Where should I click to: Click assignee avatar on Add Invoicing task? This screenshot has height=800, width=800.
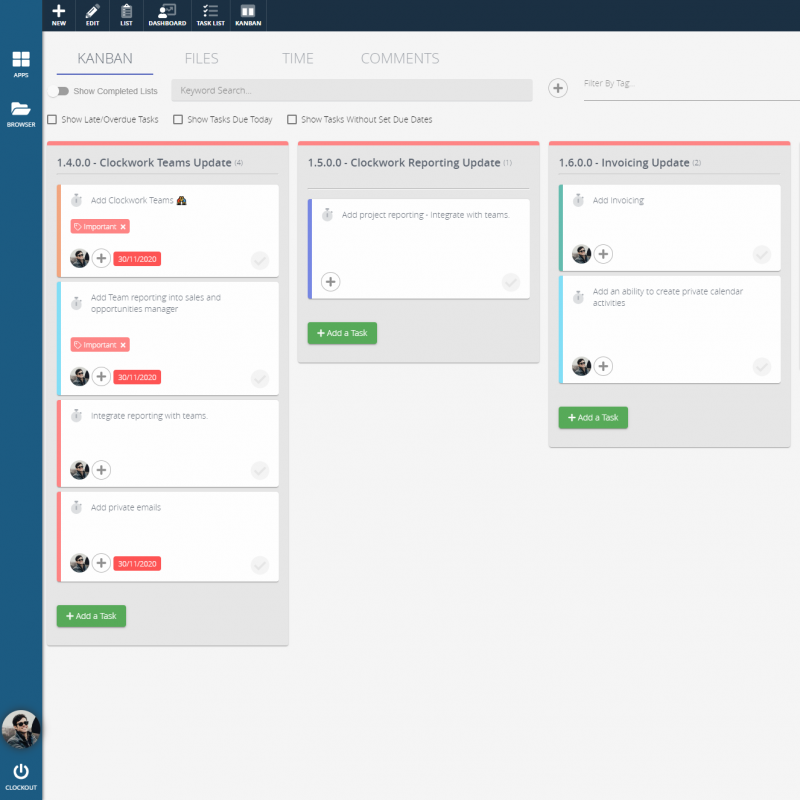pos(582,254)
